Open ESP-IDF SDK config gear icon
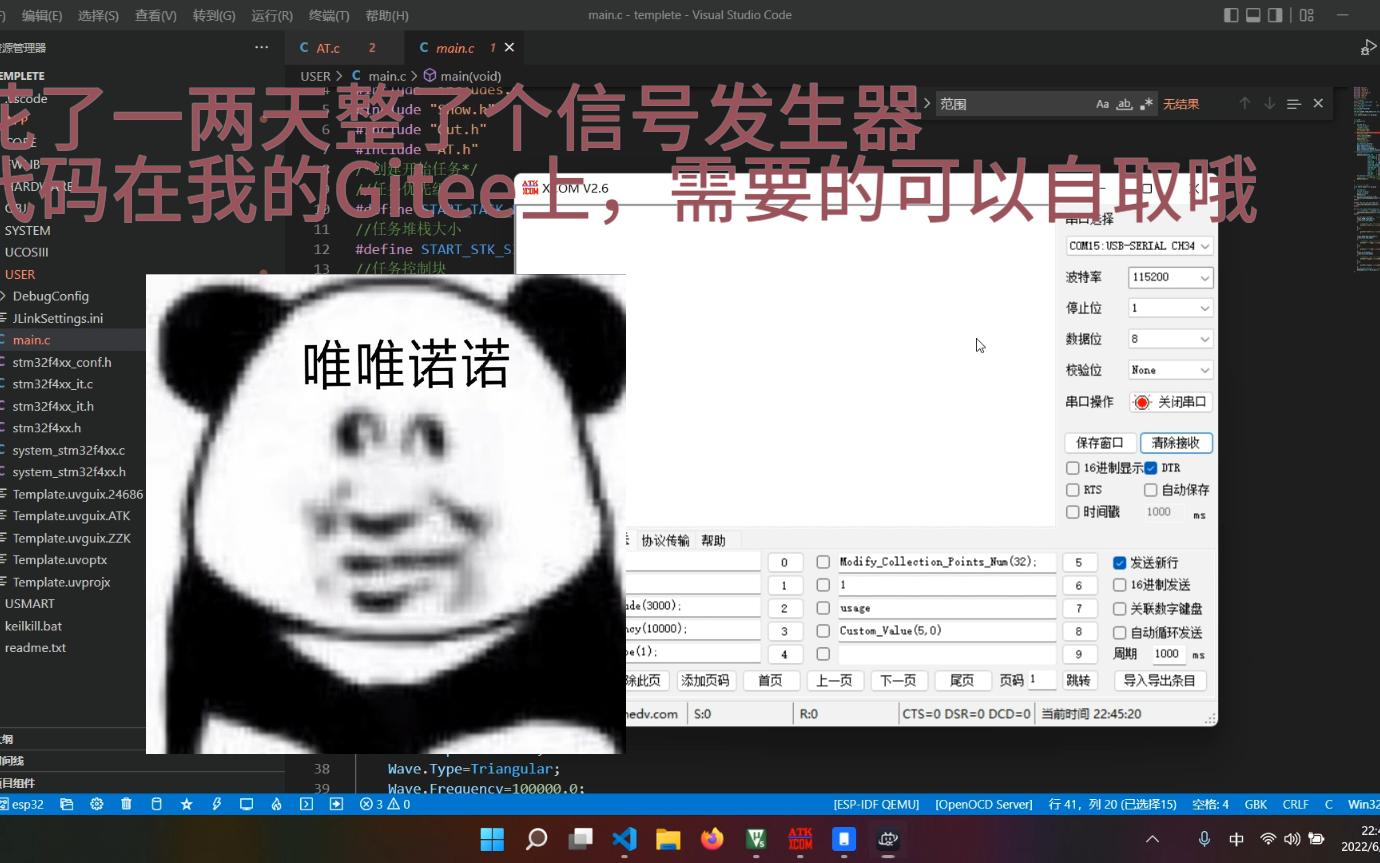Viewport: 1380px width, 863px height. pyautogui.click(x=97, y=804)
